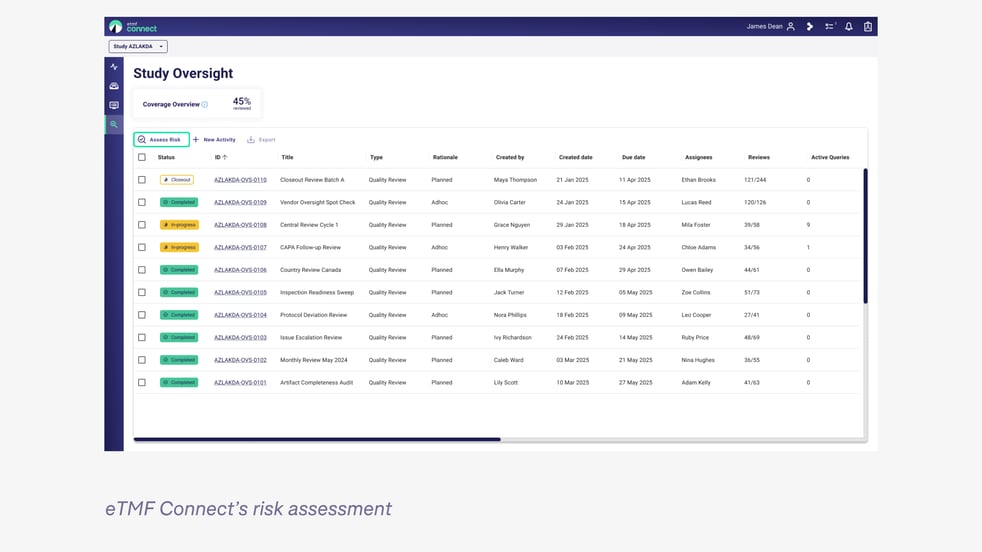
Task: Click the clipboard icon in header
Action: point(868,26)
